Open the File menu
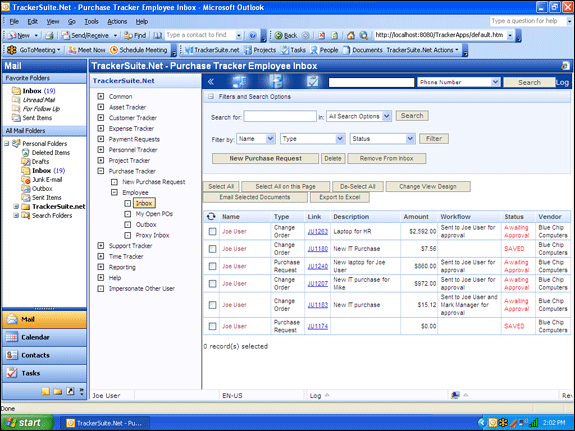The height and width of the screenshot is (431, 575). coord(14,21)
